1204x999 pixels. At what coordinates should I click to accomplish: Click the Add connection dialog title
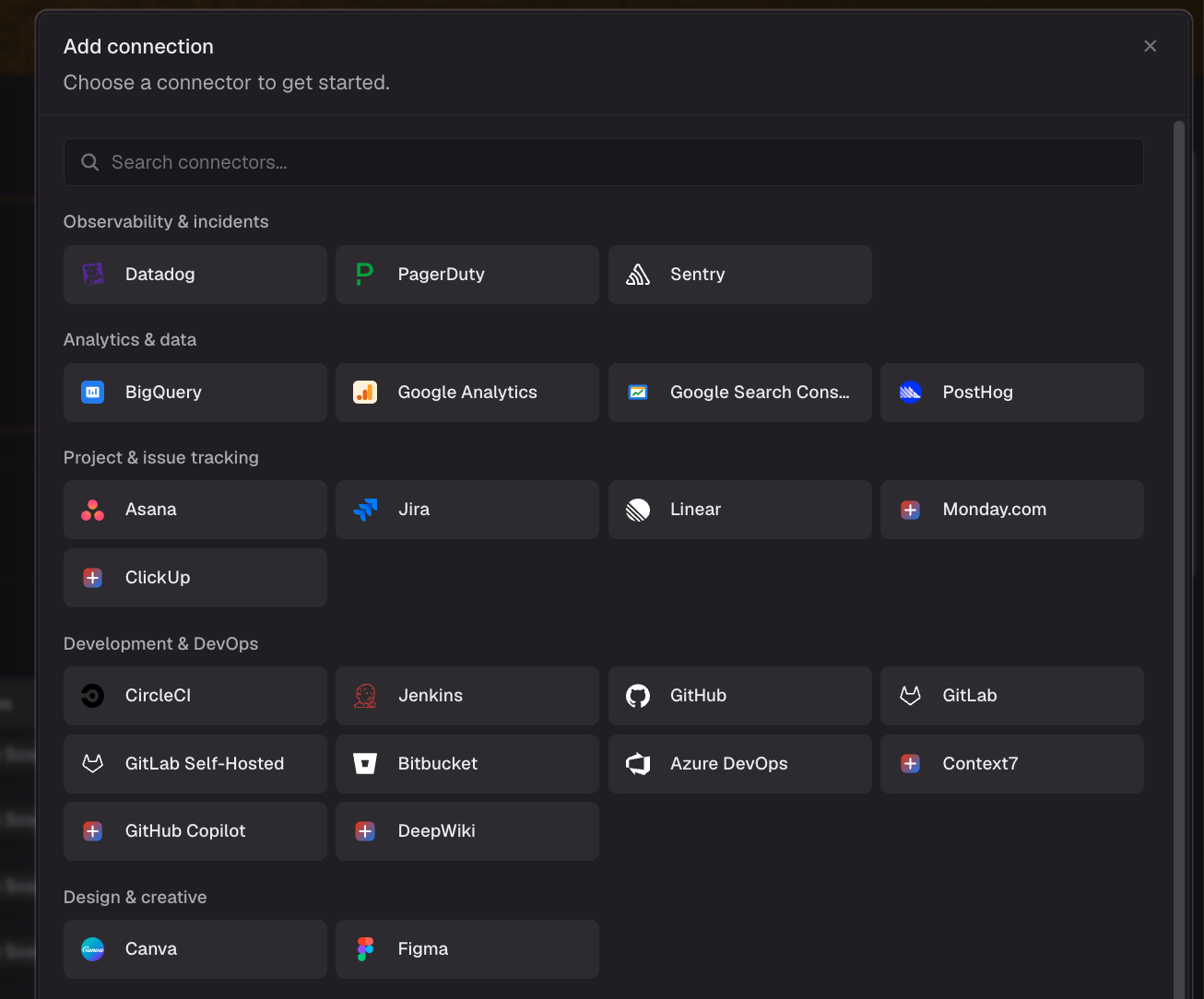[x=138, y=47]
